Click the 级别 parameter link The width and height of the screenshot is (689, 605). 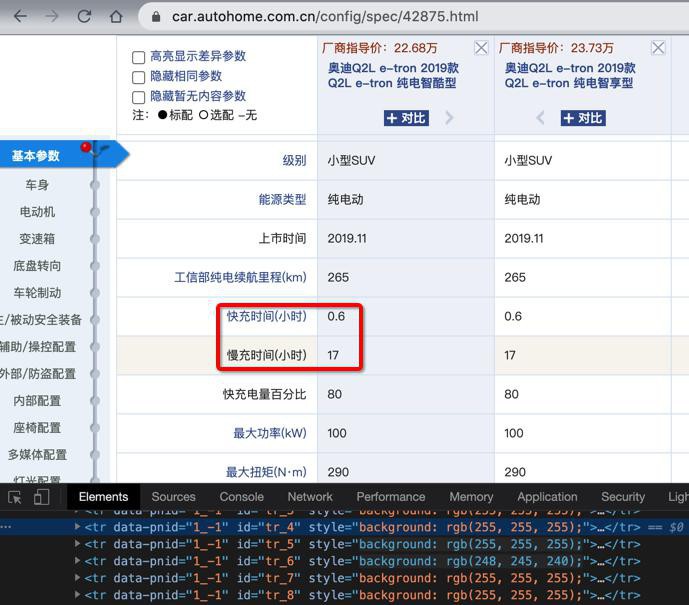tap(294, 160)
